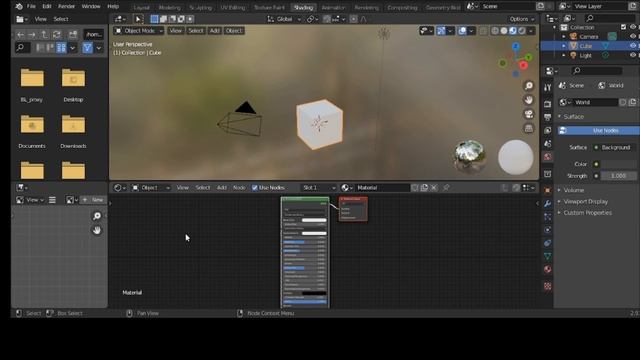The height and width of the screenshot is (360, 640).
Task: Open the Physics properties tab
Action: [547, 230]
